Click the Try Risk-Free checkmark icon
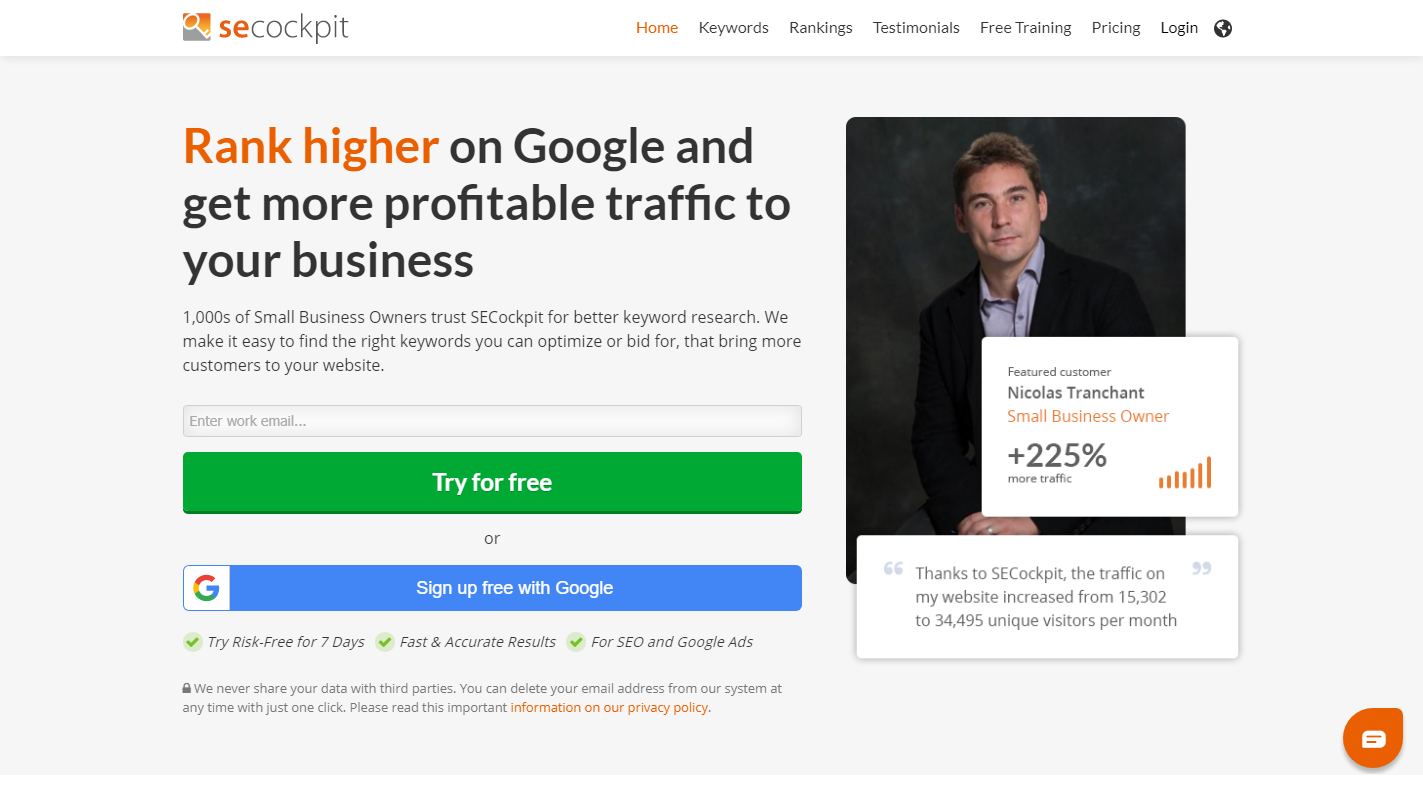The height and width of the screenshot is (789, 1423). point(192,642)
